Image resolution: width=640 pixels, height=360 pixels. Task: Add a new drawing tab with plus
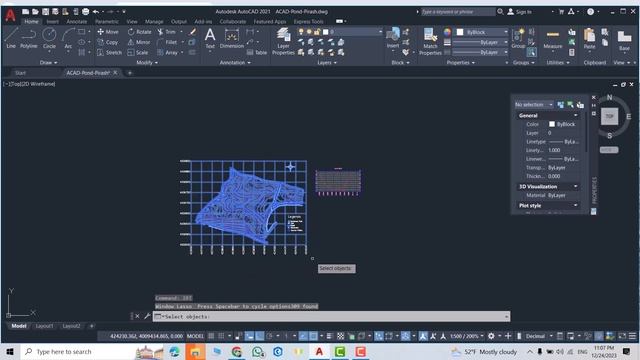(130, 73)
